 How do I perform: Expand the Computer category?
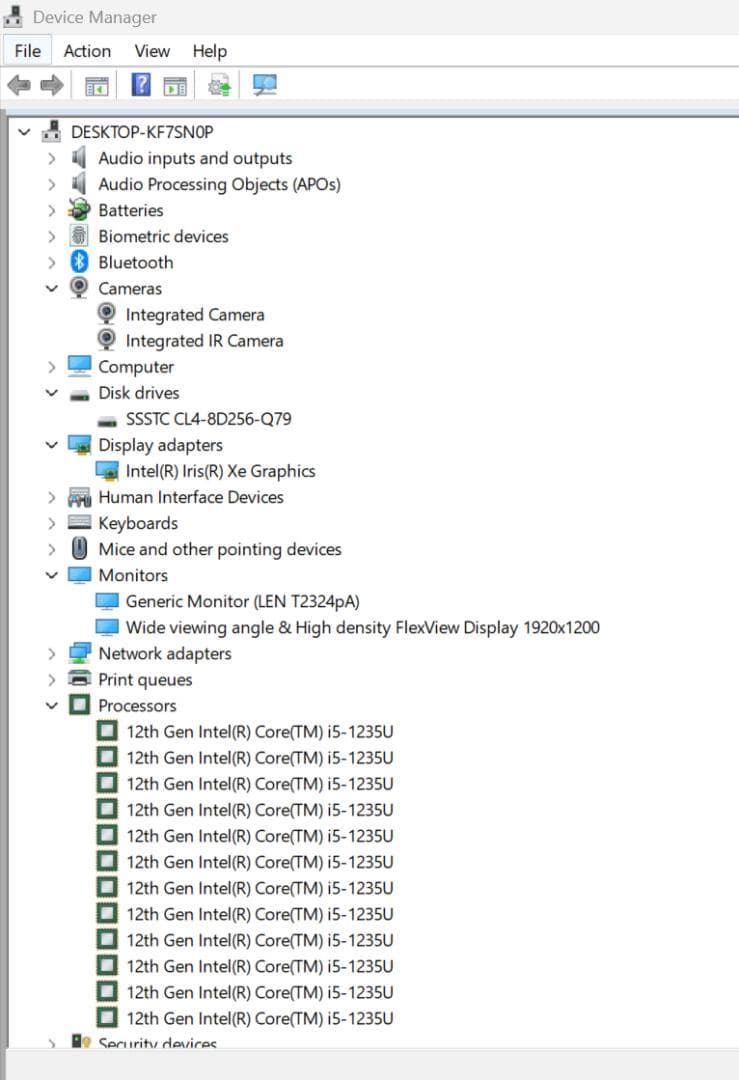(52, 367)
